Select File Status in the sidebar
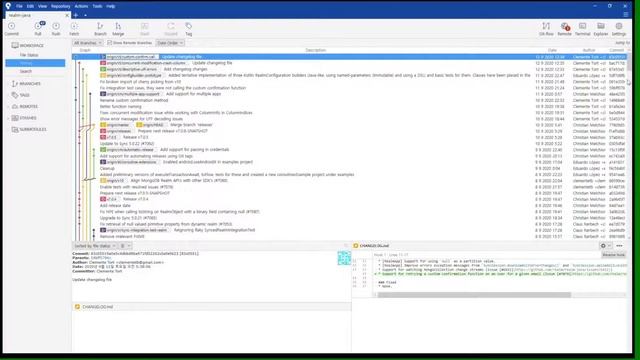This screenshot has width=640, height=360. point(29,55)
